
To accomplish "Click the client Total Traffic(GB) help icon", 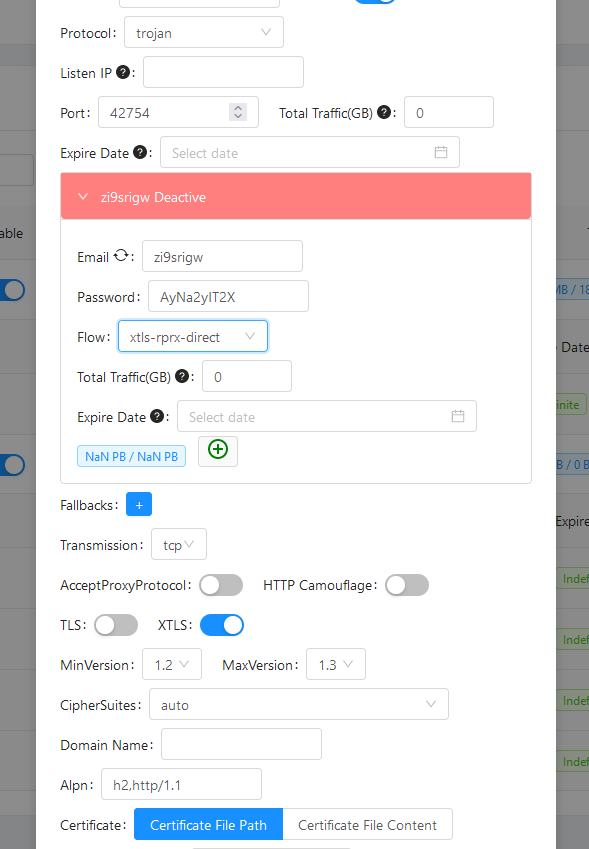I will coord(182,376).
